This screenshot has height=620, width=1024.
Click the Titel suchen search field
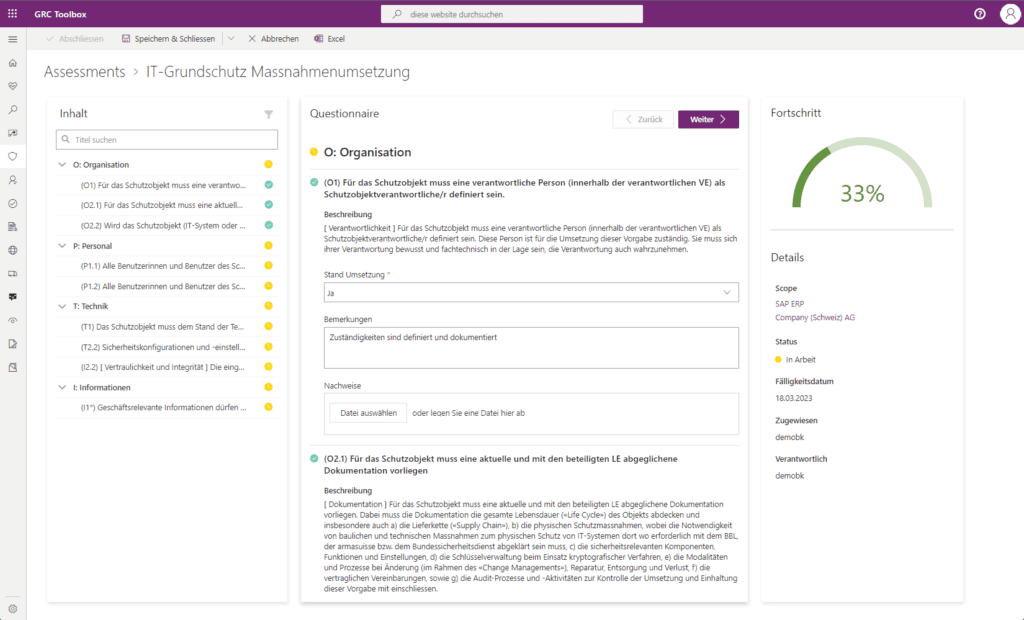[x=167, y=140]
